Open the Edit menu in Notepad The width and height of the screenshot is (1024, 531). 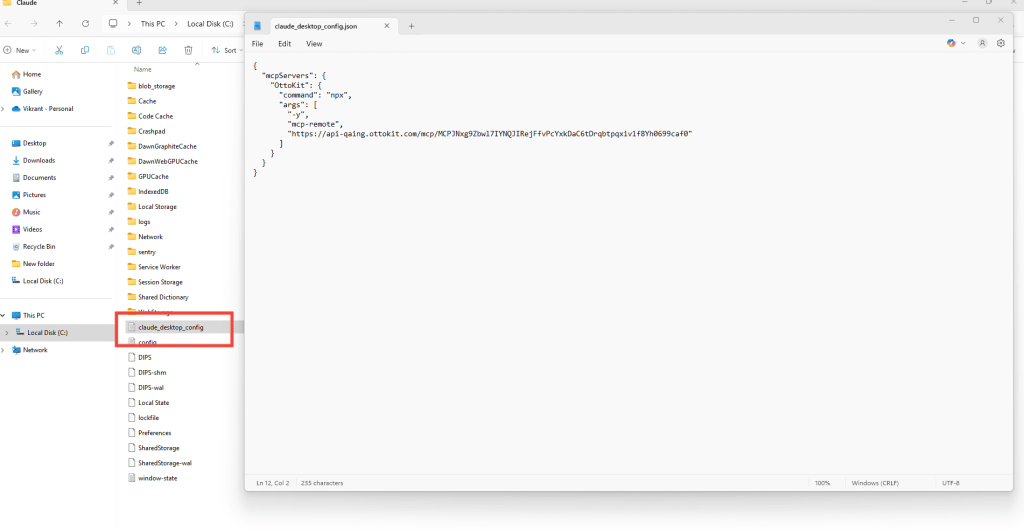(x=285, y=44)
